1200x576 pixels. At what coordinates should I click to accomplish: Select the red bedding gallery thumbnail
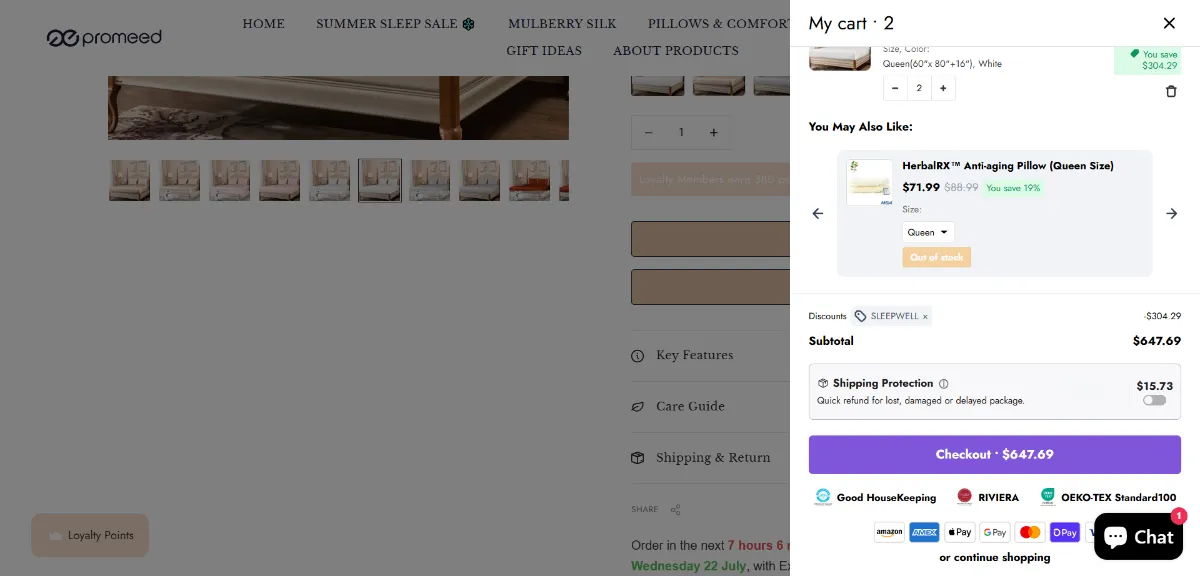[x=530, y=181]
